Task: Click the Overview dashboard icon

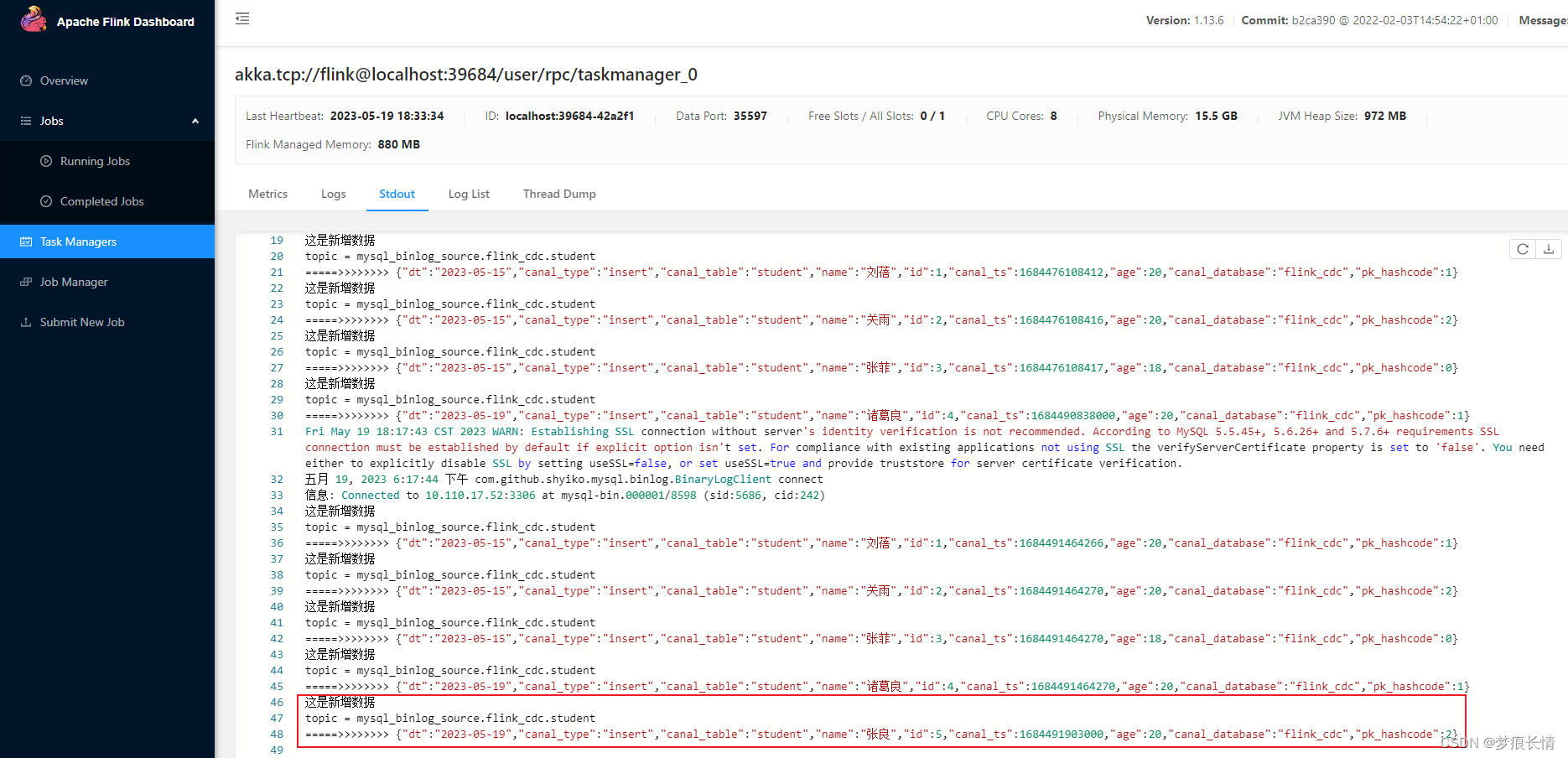Action: (x=26, y=80)
